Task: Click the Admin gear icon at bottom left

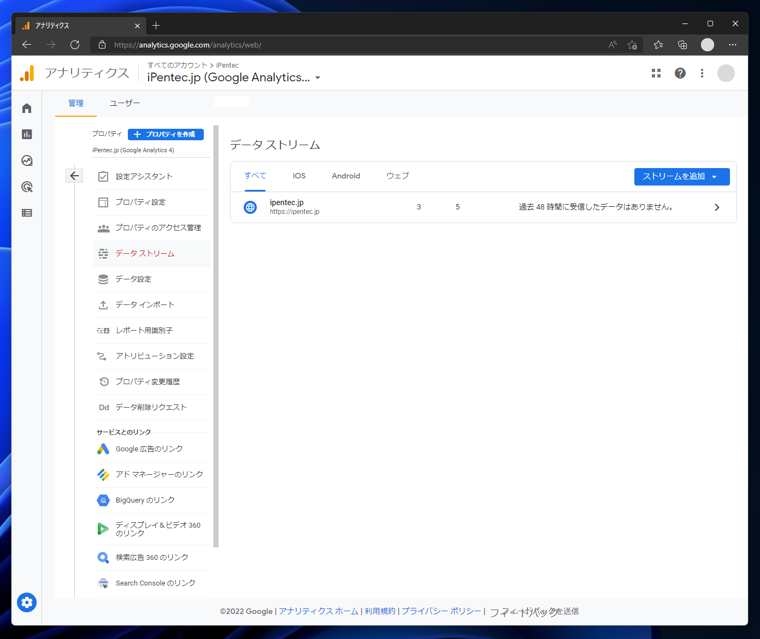Action: coord(27,602)
